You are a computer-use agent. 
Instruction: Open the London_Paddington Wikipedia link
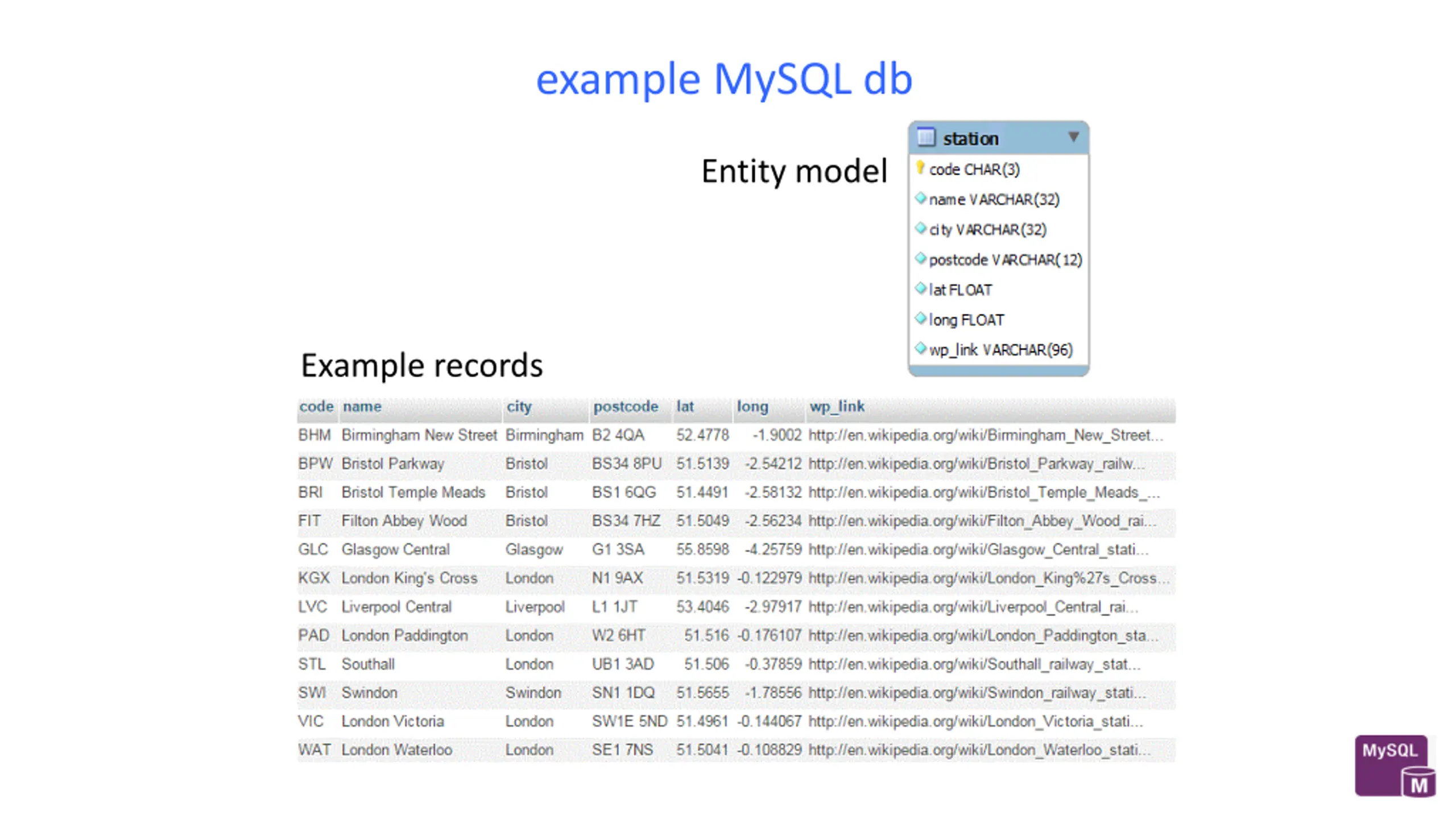tap(983, 636)
